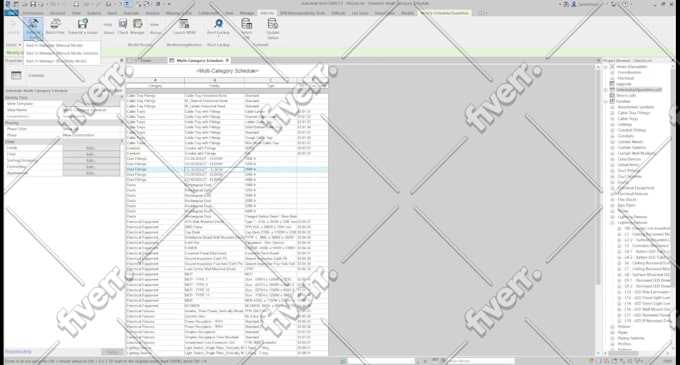Collapse the Identity Data section
This screenshot has width=680, height=365.
(x=121, y=98)
